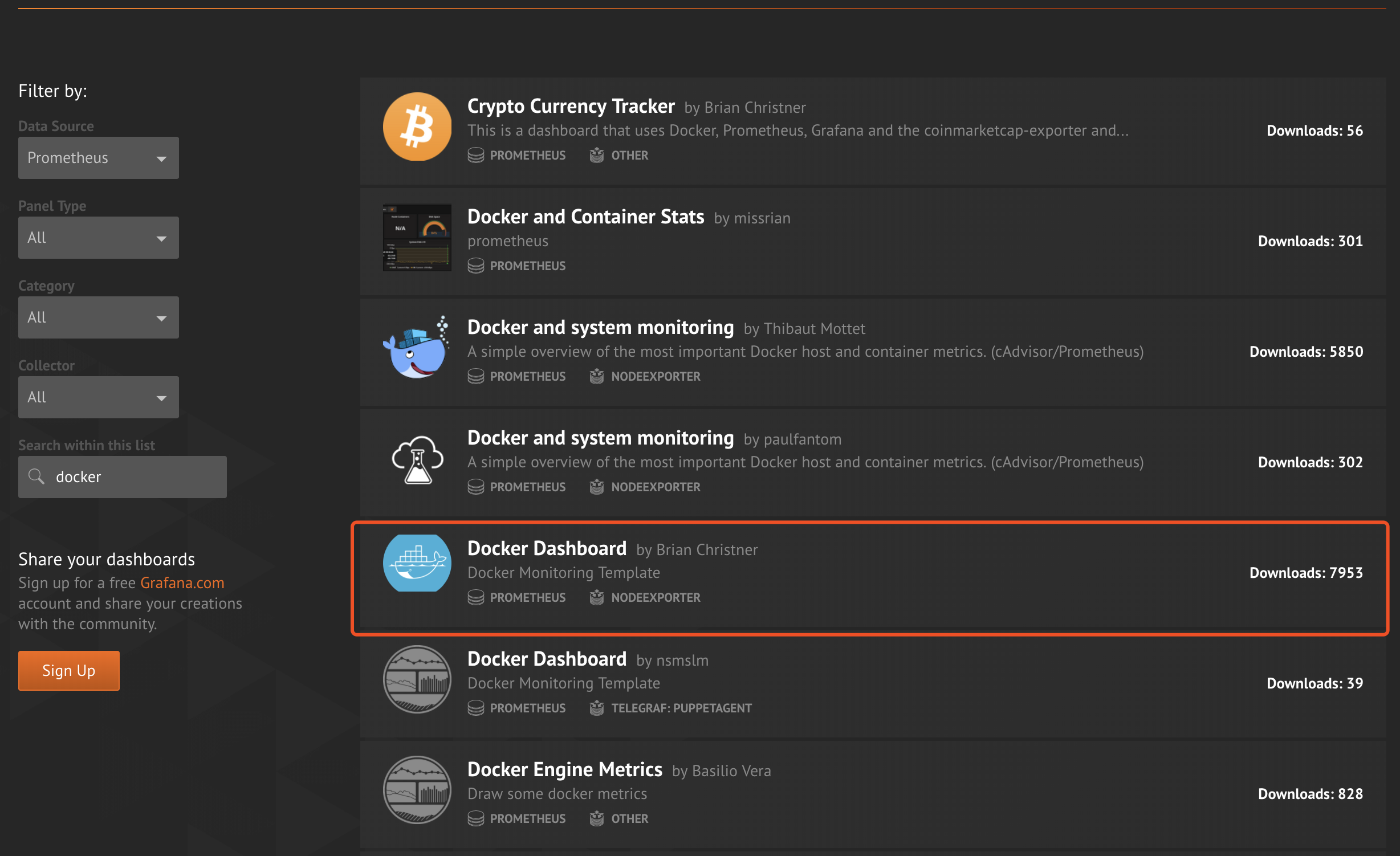Open the Crypto Currency Tracker dashboard title
Screen dimensions: 1400x856
pyautogui.click(x=571, y=106)
